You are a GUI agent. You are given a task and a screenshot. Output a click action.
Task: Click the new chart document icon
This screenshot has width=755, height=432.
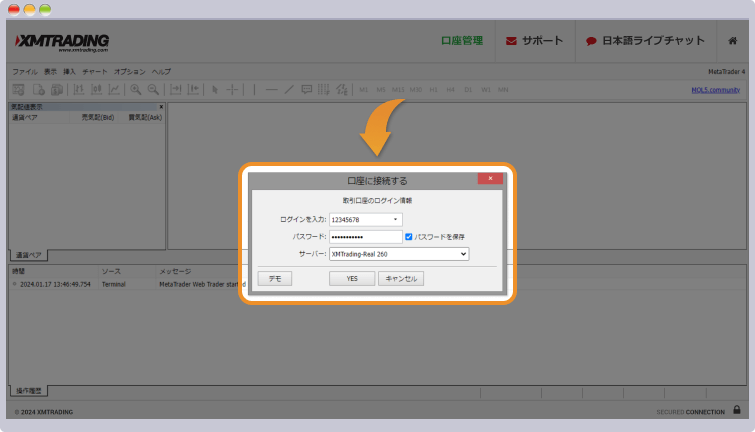(x=39, y=90)
